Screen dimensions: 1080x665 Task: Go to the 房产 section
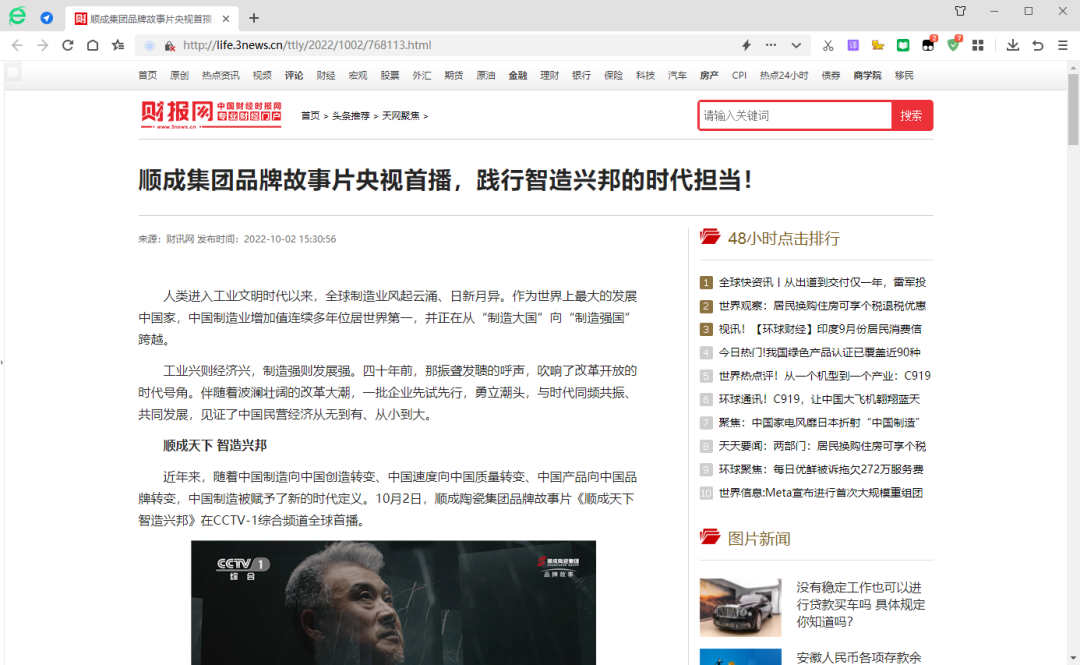(709, 76)
